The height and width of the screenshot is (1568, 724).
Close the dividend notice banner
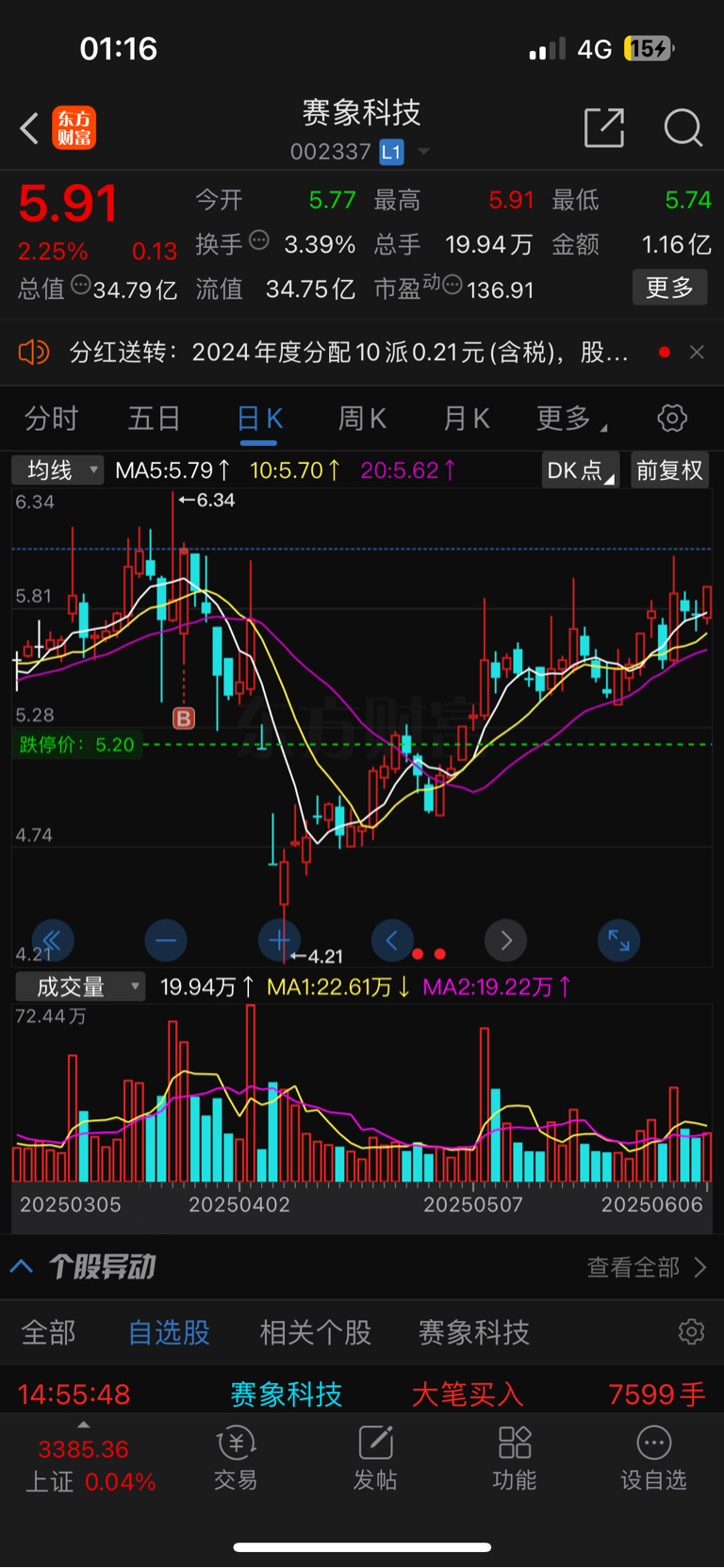tap(697, 352)
